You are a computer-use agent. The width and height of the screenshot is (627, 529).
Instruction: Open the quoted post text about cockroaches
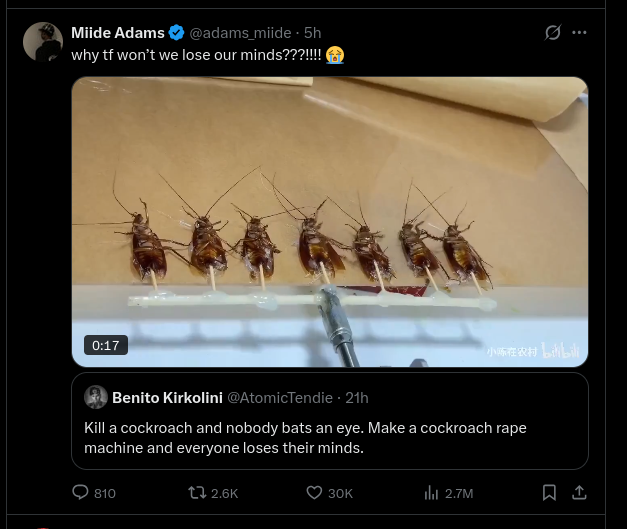pyautogui.click(x=305, y=437)
